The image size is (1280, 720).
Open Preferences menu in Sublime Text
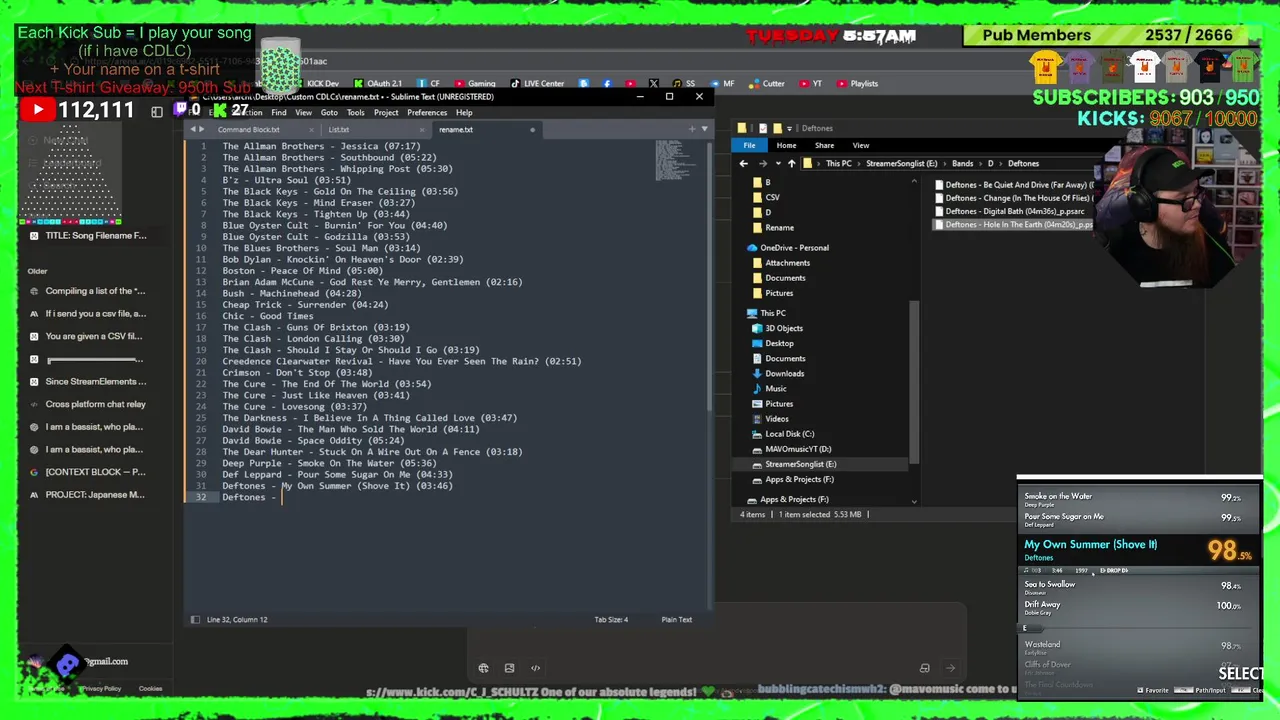tap(427, 113)
